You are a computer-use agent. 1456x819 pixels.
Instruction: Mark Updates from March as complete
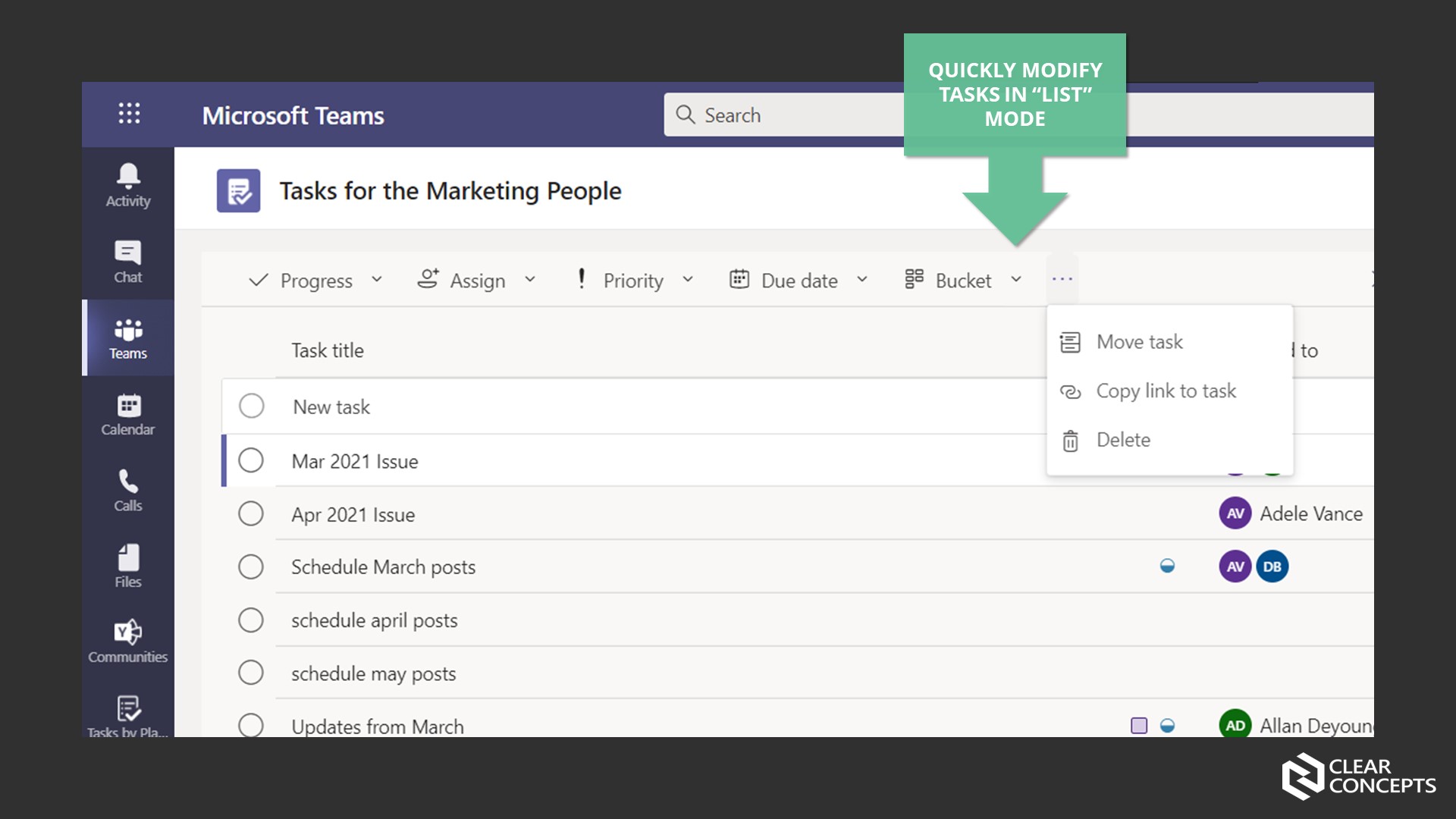[x=251, y=724]
